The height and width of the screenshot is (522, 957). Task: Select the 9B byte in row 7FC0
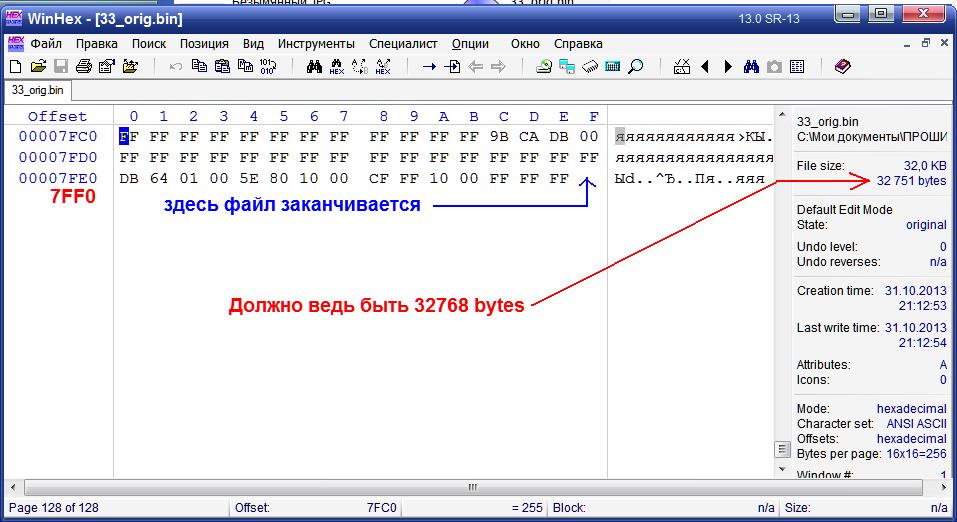click(499, 137)
